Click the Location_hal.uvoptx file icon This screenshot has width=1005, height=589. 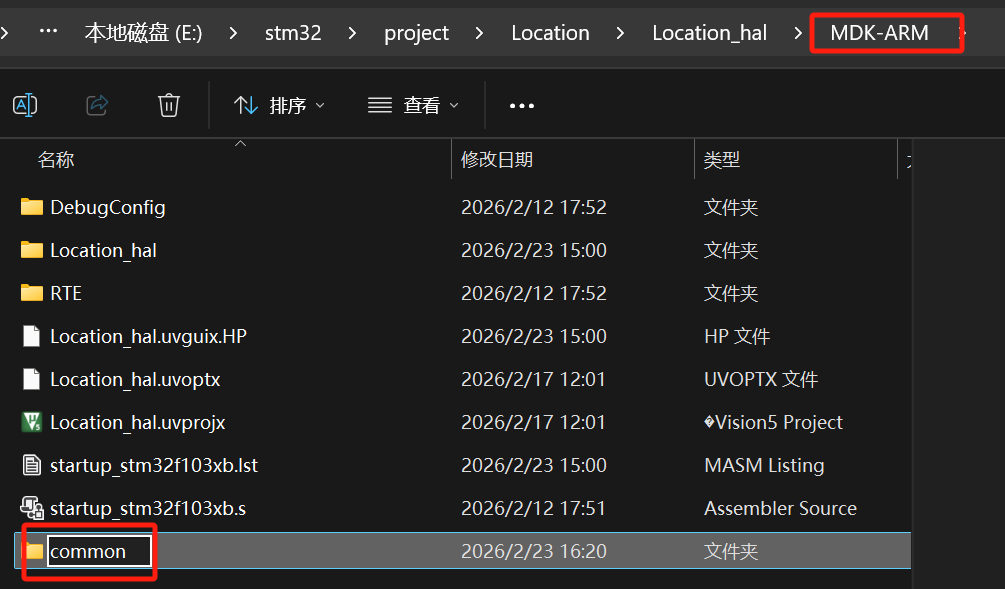tap(31, 379)
